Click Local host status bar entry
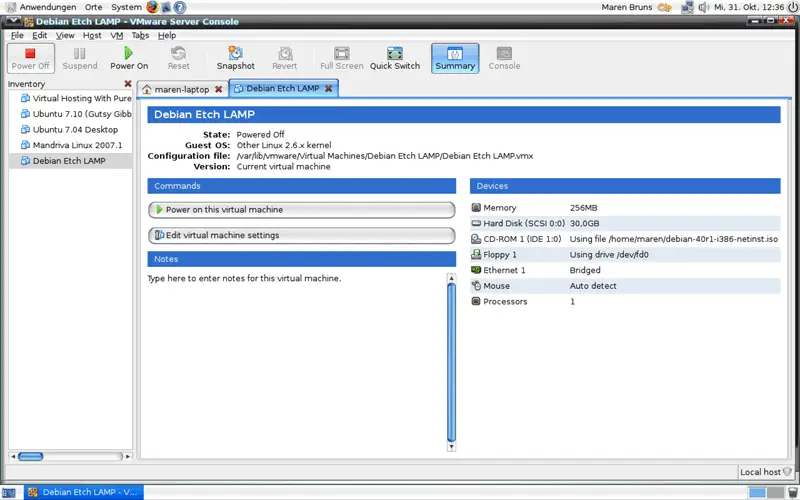800x500 pixels. (x=765, y=472)
